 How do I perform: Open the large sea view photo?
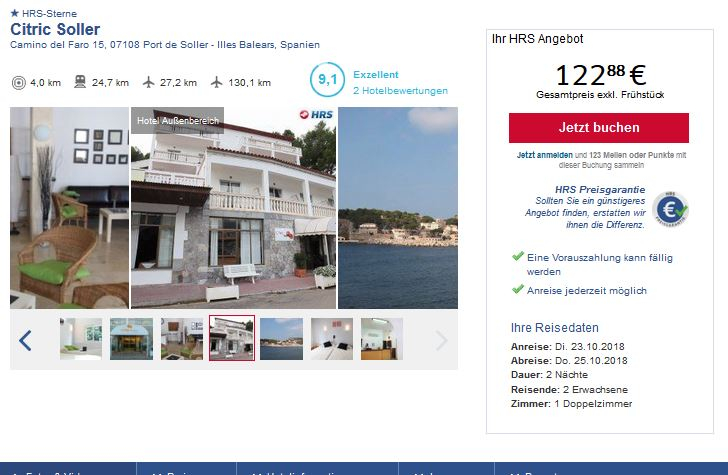click(398, 208)
